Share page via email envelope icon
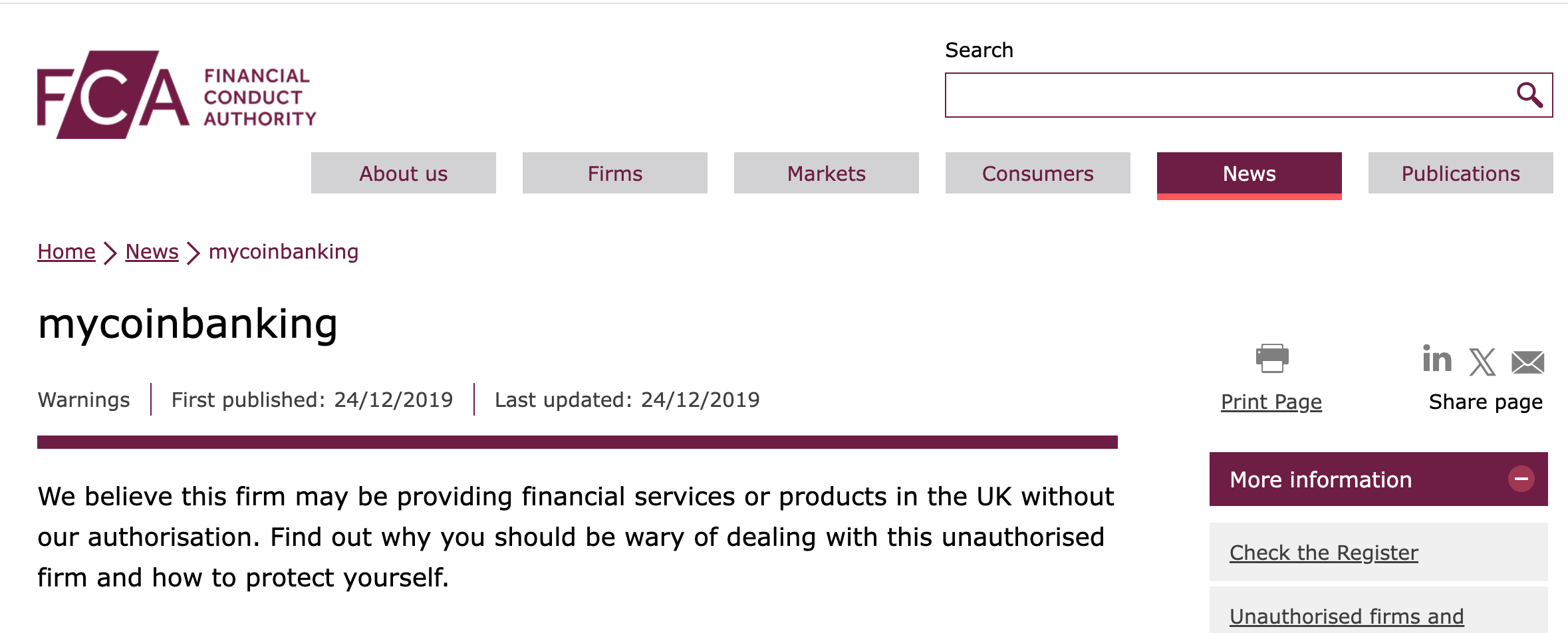This screenshot has width=1568, height=633. [x=1527, y=362]
